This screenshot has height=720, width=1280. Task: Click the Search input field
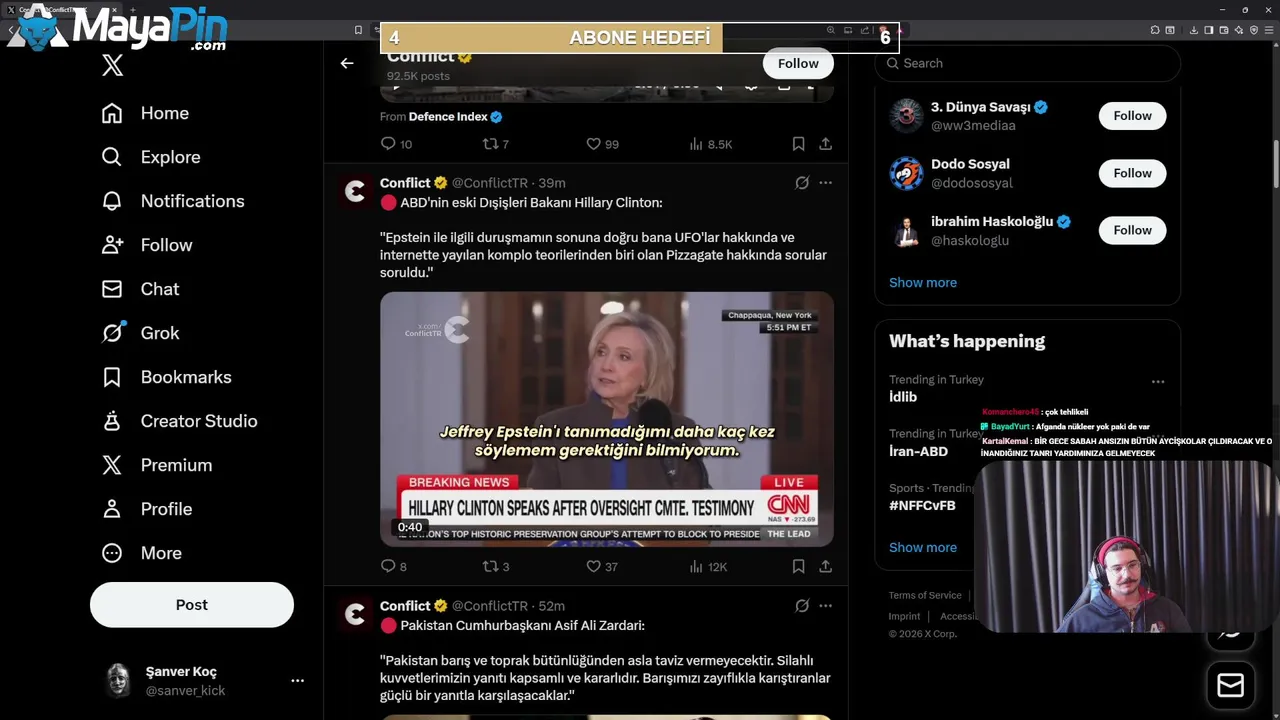coord(1028,63)
